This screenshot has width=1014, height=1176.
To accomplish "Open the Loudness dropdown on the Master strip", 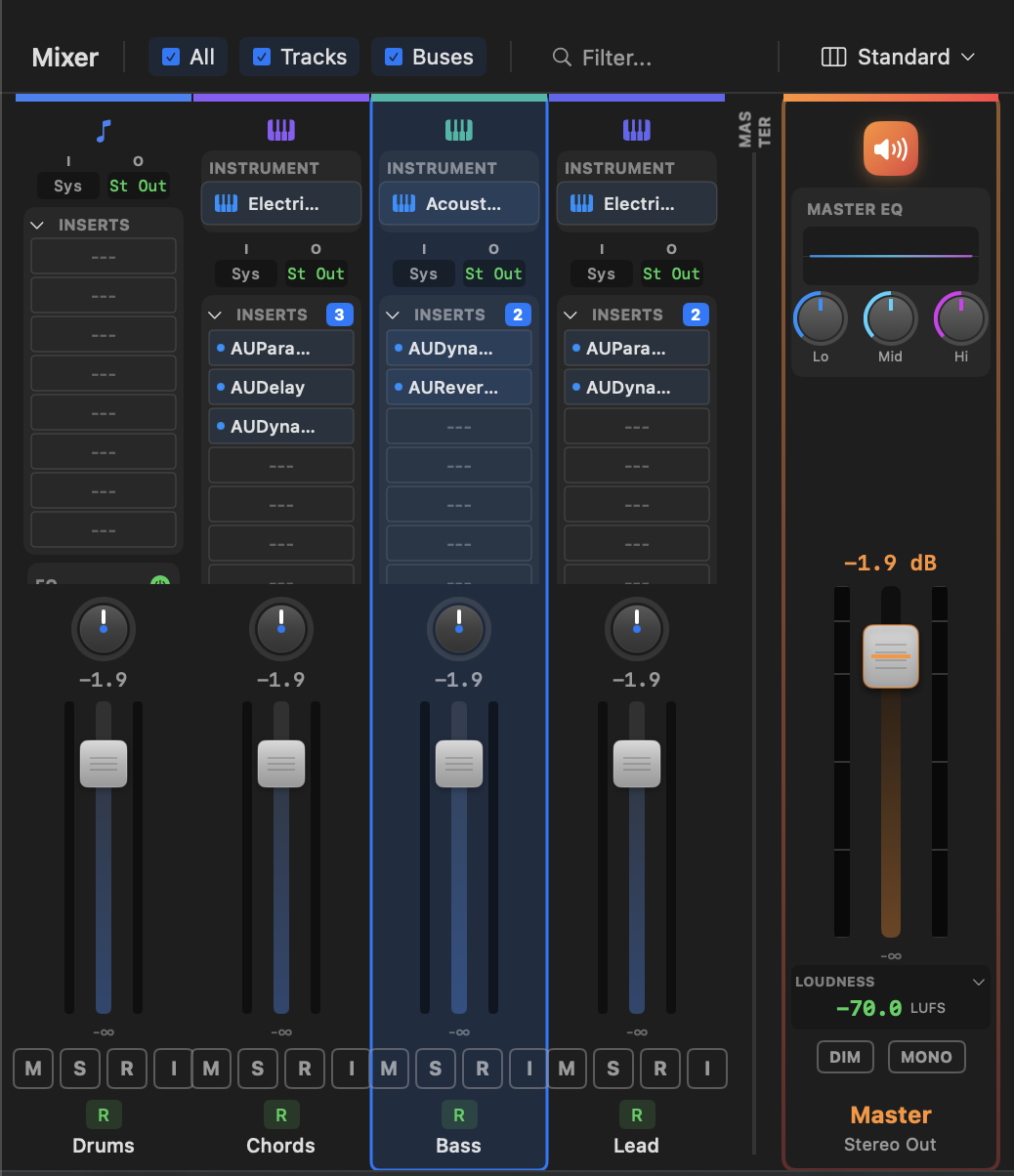I will tap(977, 982).
